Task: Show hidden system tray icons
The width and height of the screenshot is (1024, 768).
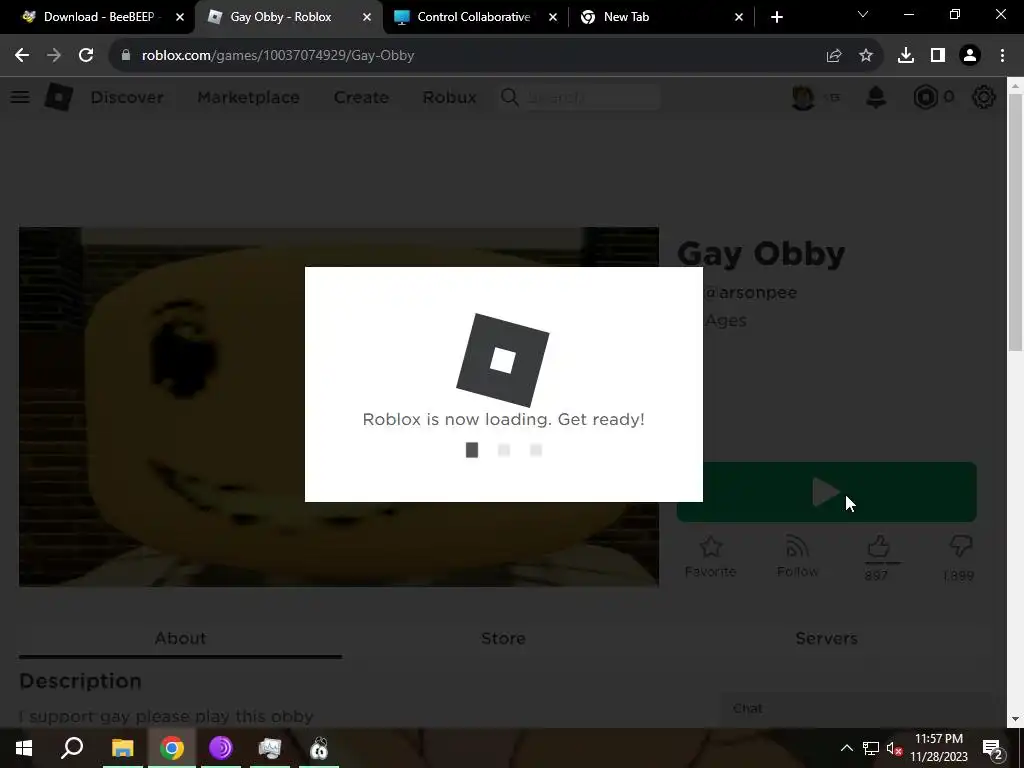Action: pyautogui.click(x=846, y=748)
